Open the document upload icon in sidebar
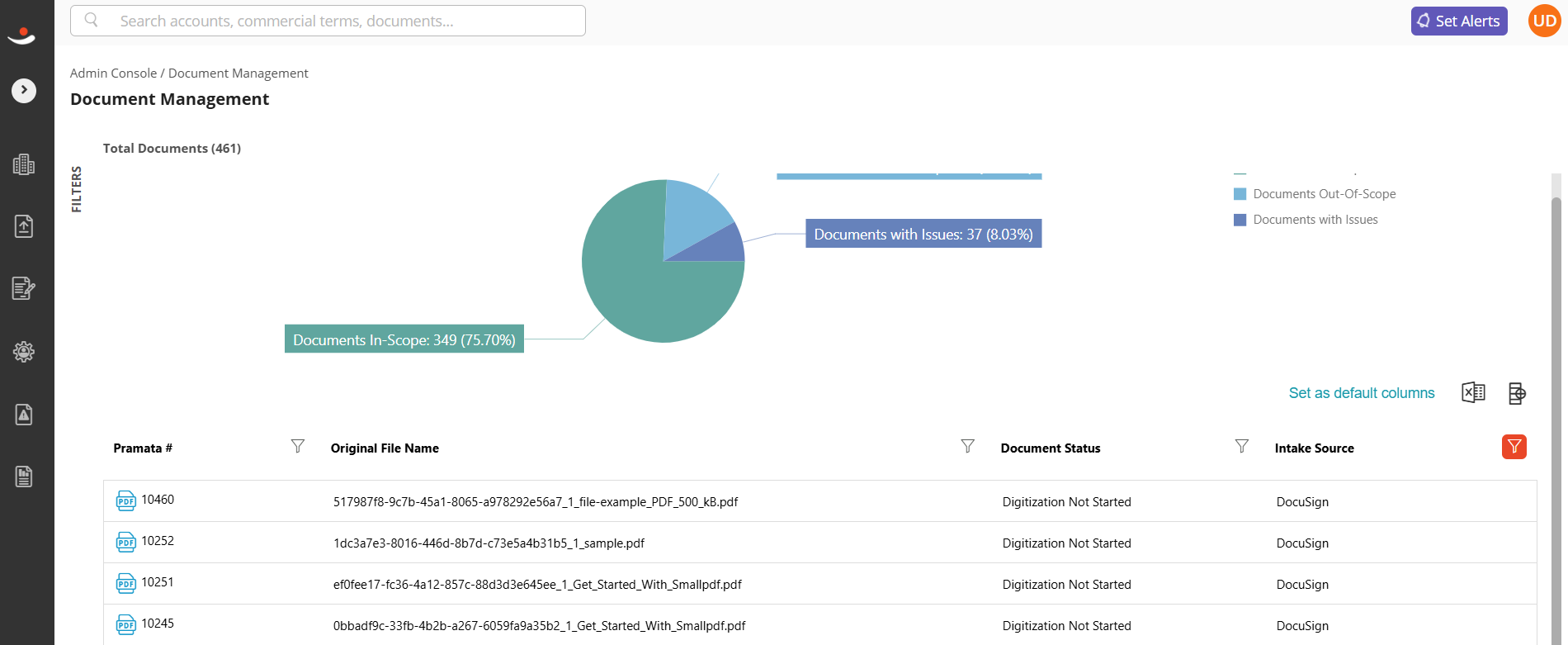 tap(24, 226)
